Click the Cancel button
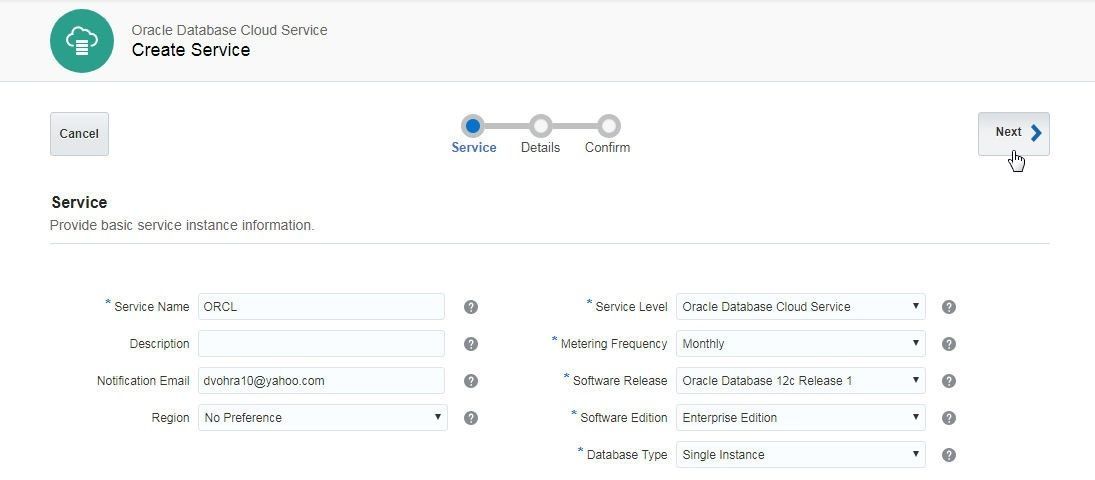This screenshot has width=1095, height=480. (x=79, y=133)
